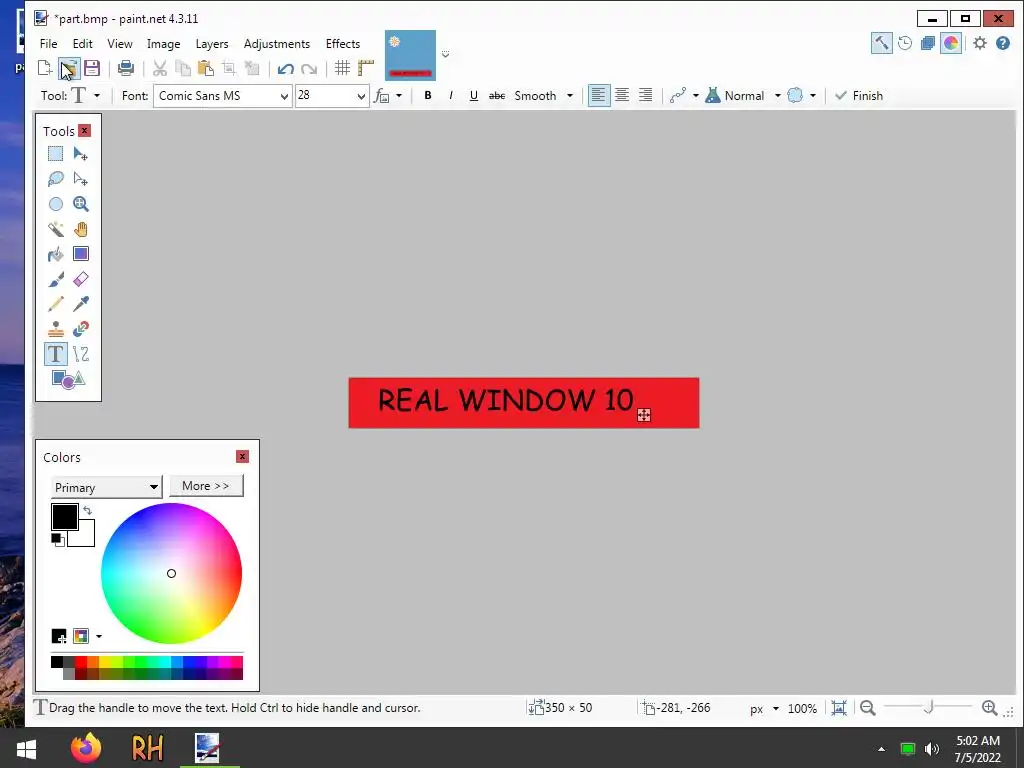
Task: Select the Text tool in Tools panel
Action: pos(56,354)
